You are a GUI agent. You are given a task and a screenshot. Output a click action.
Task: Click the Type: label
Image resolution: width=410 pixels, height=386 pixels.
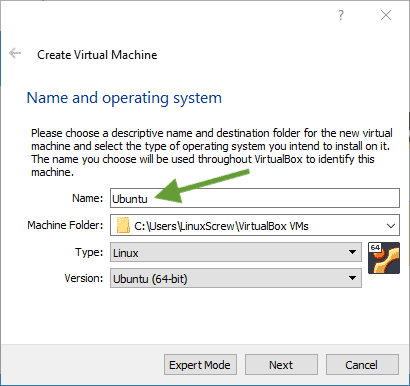[89, 252]
